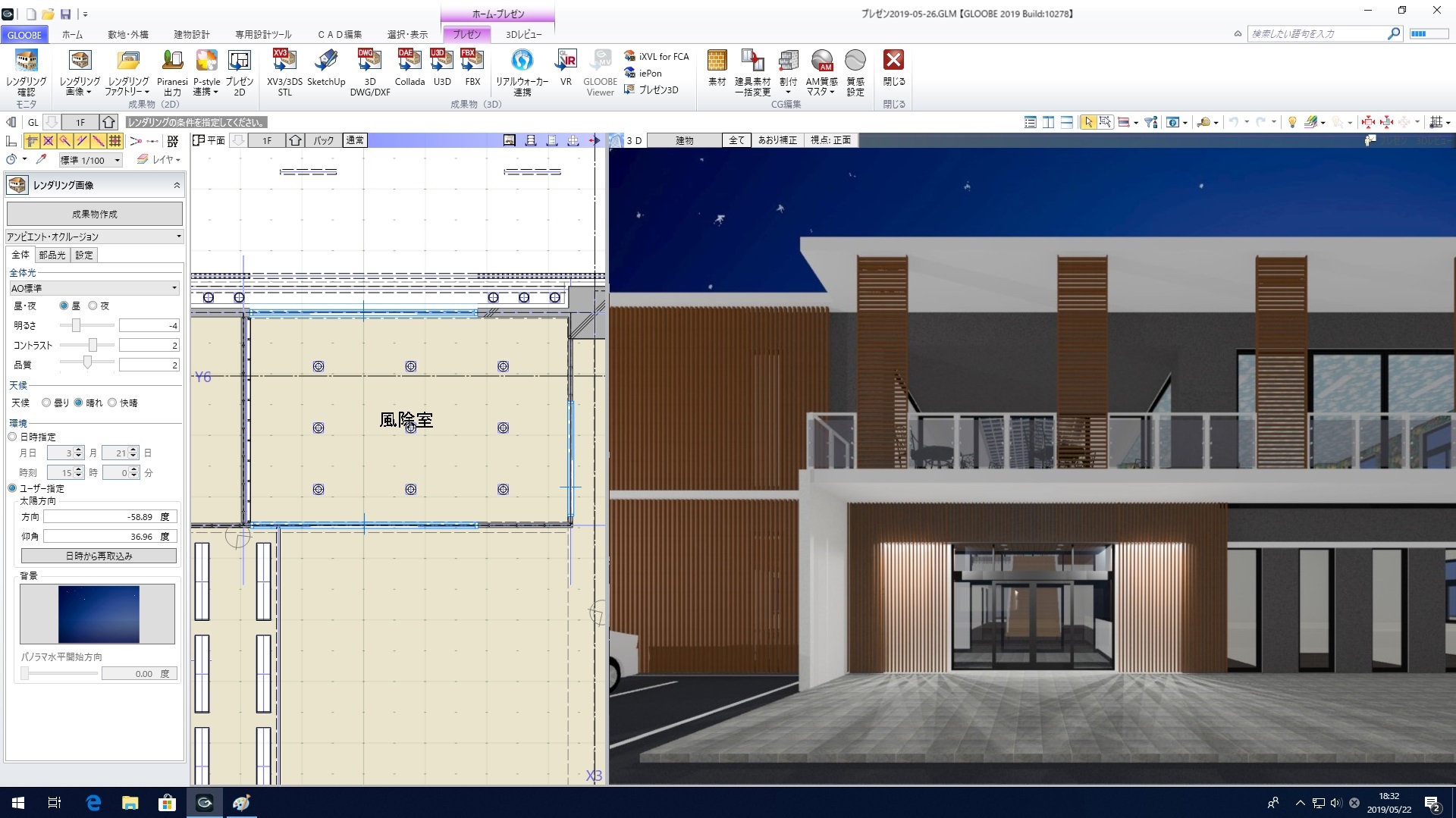Viewport: 1456px width, 818px height.
Task: Open レンダリング確認 monitor tool
Action: 26,73
